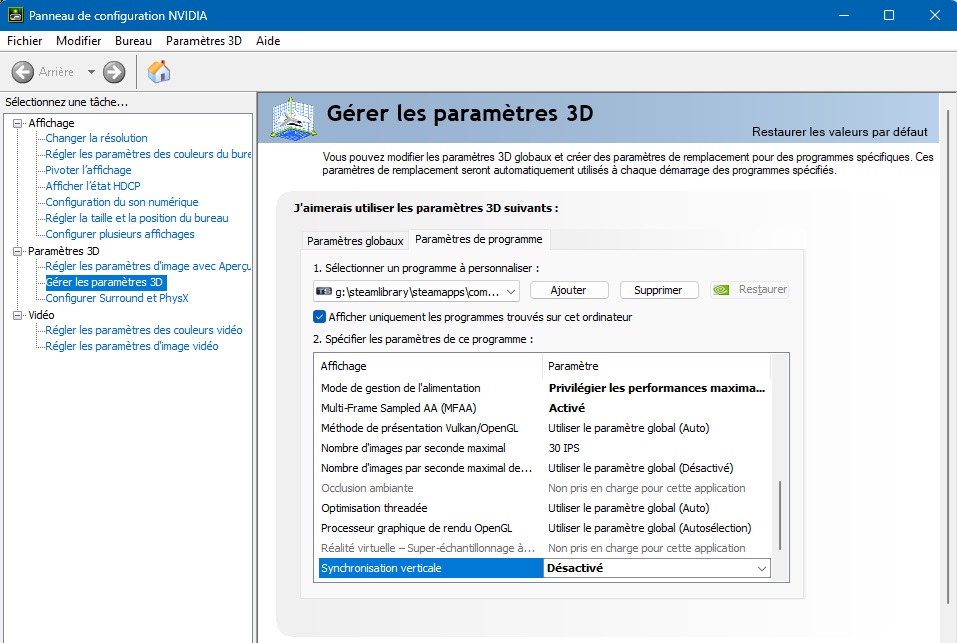This screenshot has width=957, height=643.
Task: Select Multi-Frame Sampled AA (MFAA) row
Action: [544, 408]
